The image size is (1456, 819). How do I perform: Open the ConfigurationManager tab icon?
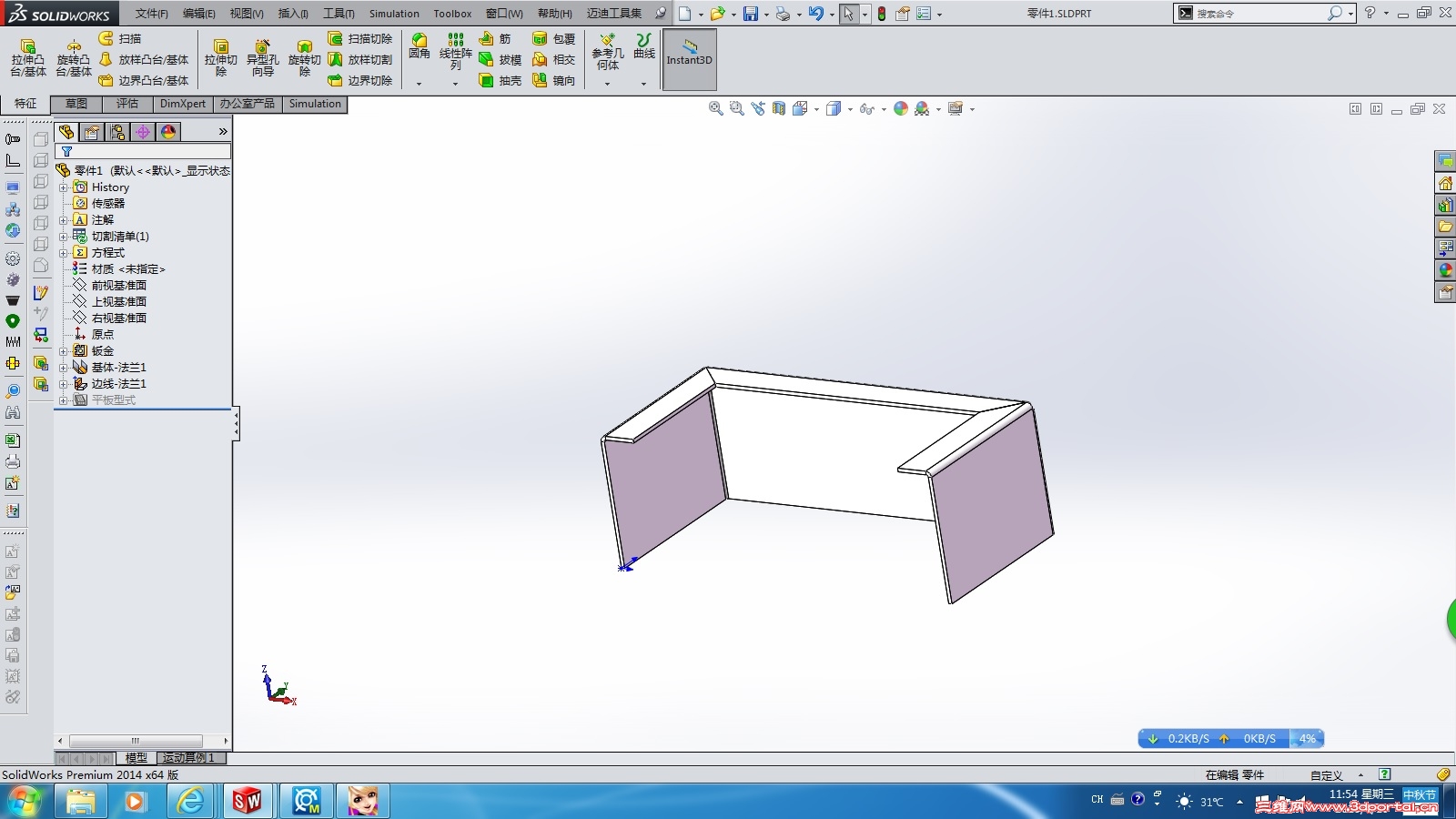pos(117,132)
